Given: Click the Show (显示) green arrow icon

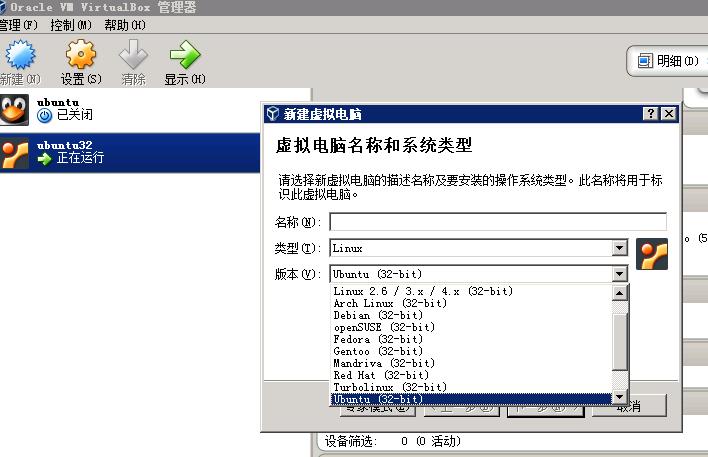Looking at the screenshot, I should [x=185, y=55].
